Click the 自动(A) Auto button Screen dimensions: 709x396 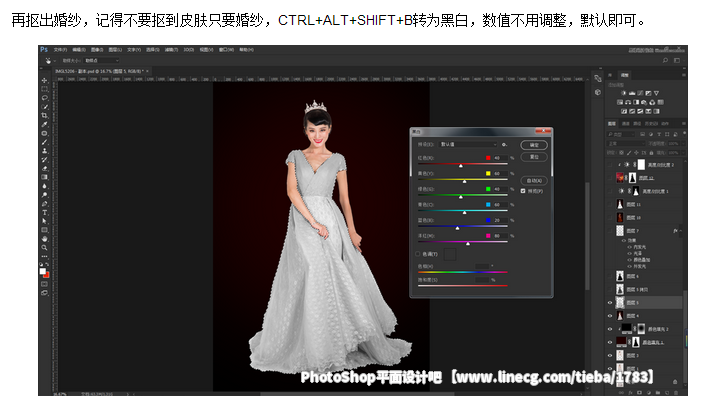point(534,180)
